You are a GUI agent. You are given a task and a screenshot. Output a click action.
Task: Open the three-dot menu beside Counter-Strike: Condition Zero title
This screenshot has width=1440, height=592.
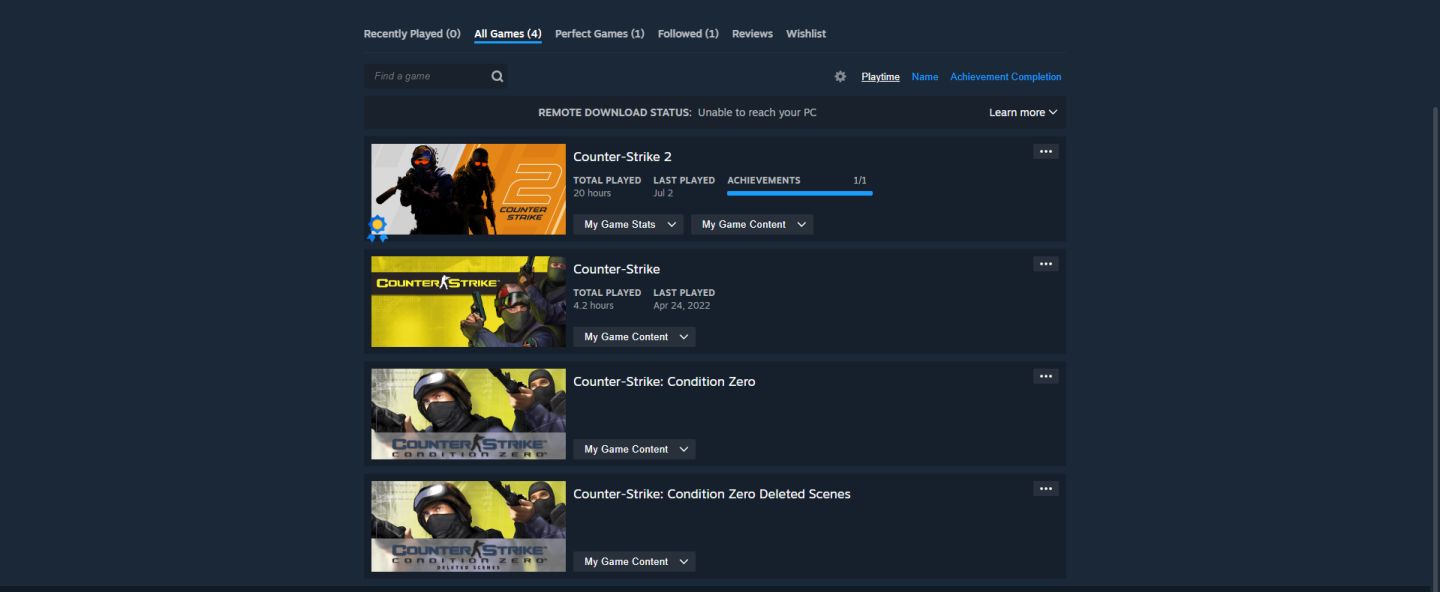1046,376
